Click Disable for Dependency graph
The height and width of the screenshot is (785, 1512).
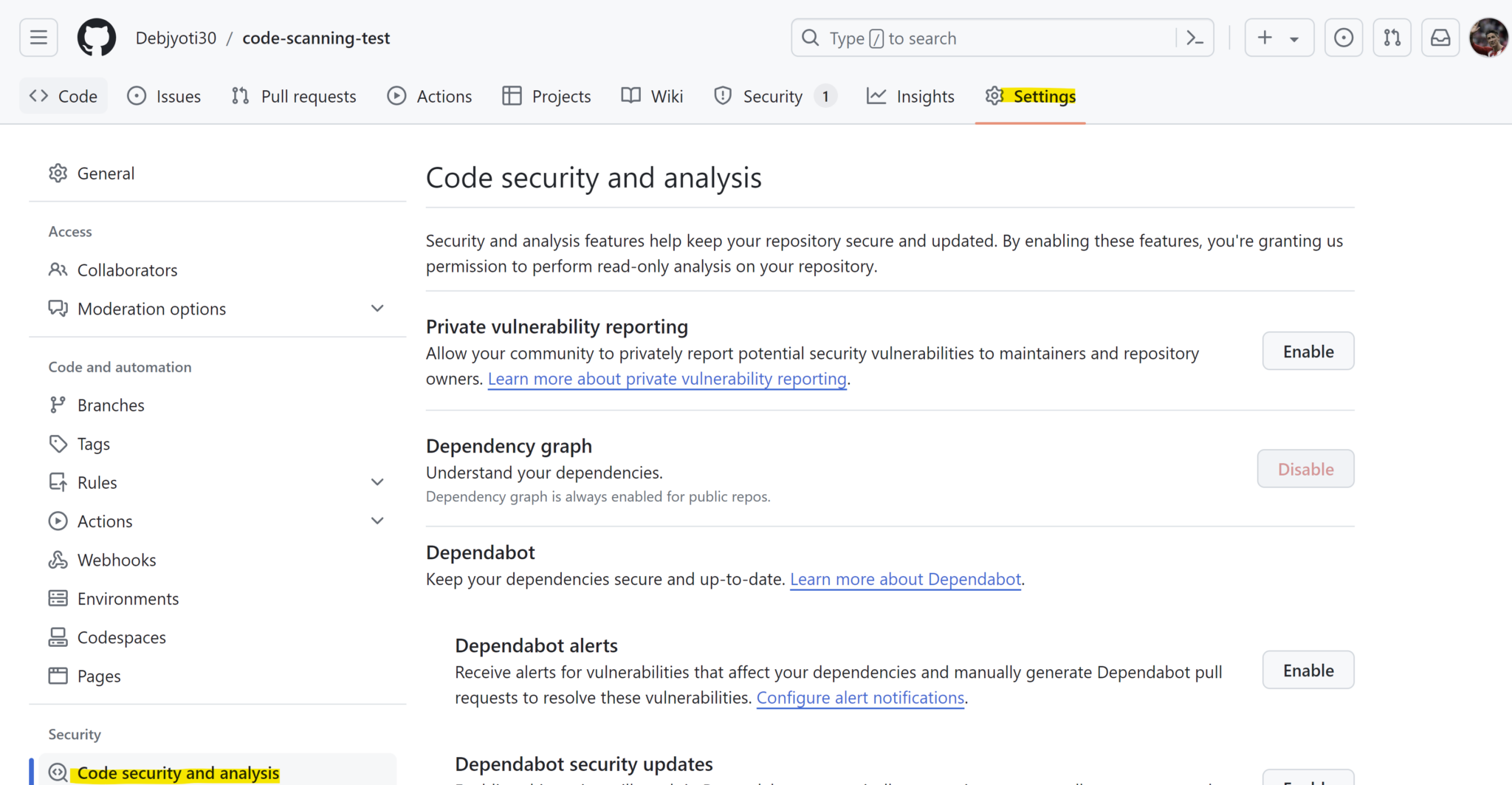(1305, 469)
